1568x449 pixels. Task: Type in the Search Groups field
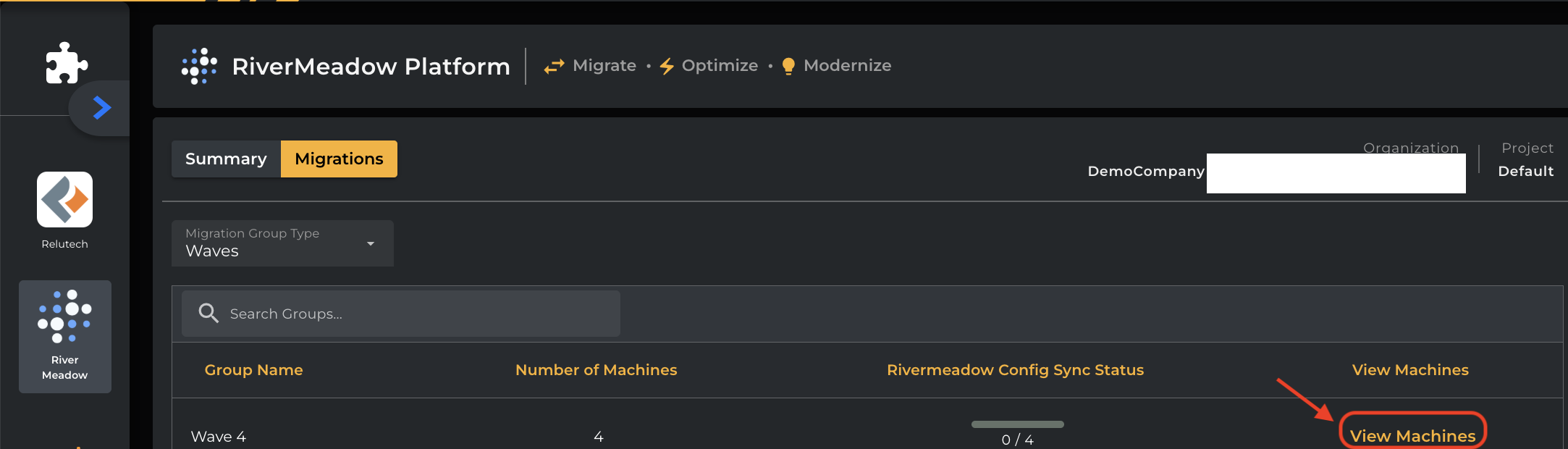420,314
